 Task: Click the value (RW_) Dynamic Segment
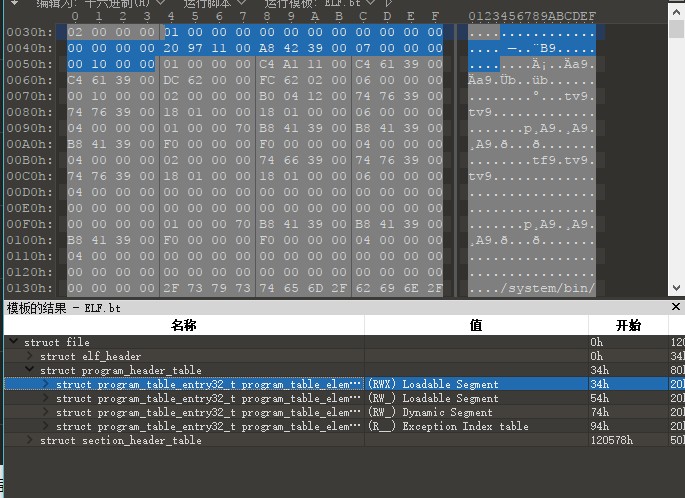[430, 412]
